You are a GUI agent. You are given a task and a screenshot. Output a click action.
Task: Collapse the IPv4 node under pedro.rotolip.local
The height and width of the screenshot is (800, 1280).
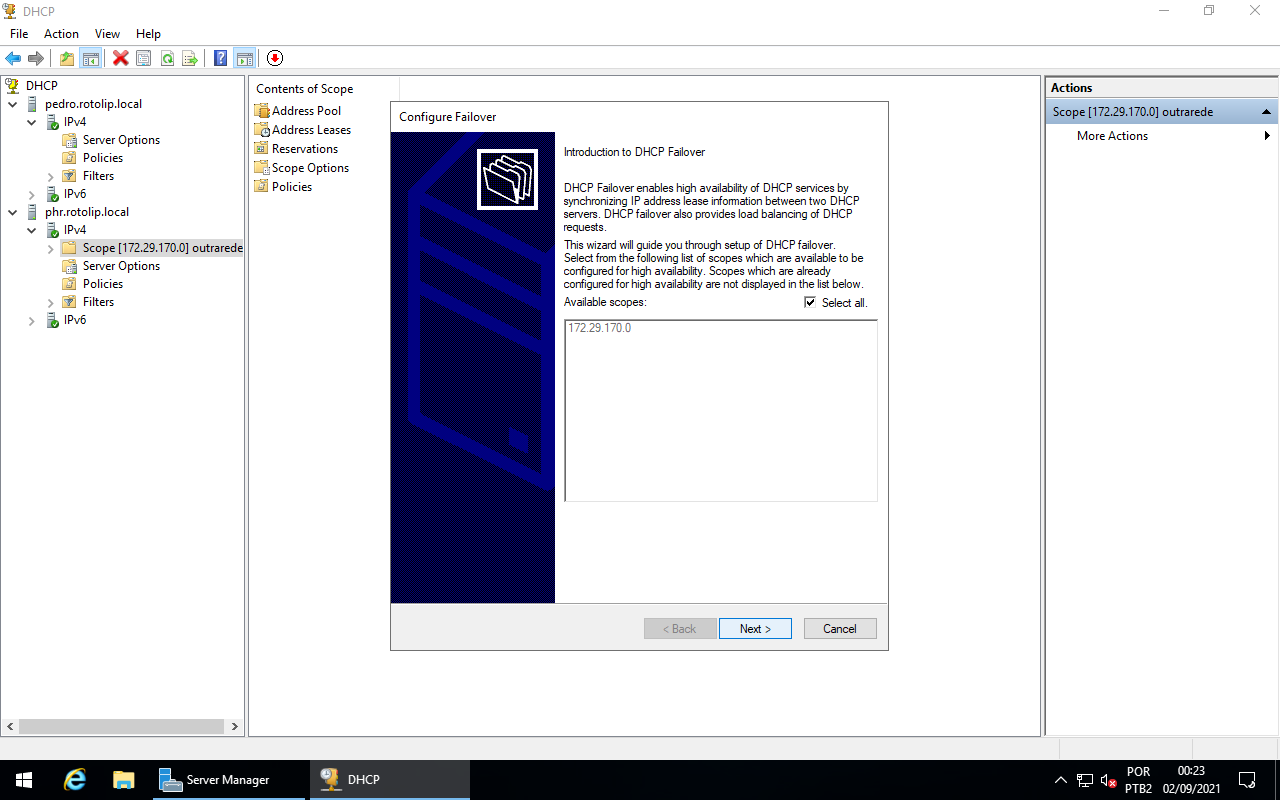(x=31, y=121)
